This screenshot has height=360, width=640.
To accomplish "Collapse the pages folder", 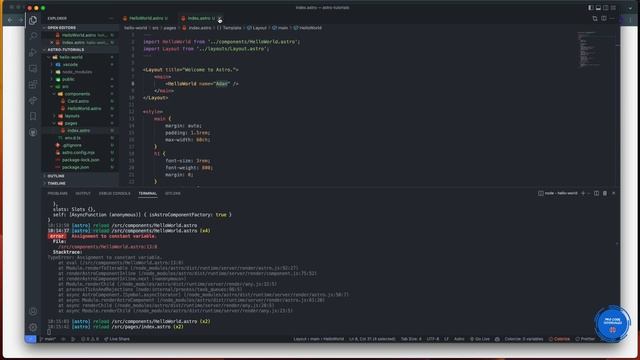I will pyautogui.click(x=71, y=123).
